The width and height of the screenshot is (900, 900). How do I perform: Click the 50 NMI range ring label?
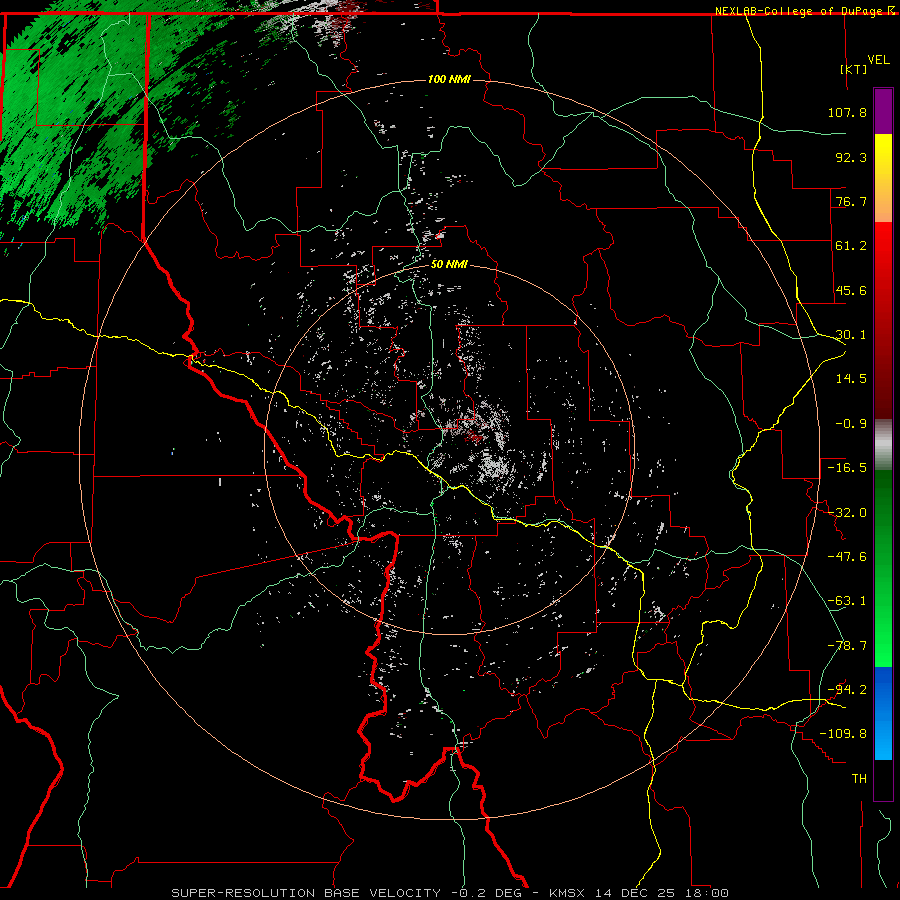449,265
